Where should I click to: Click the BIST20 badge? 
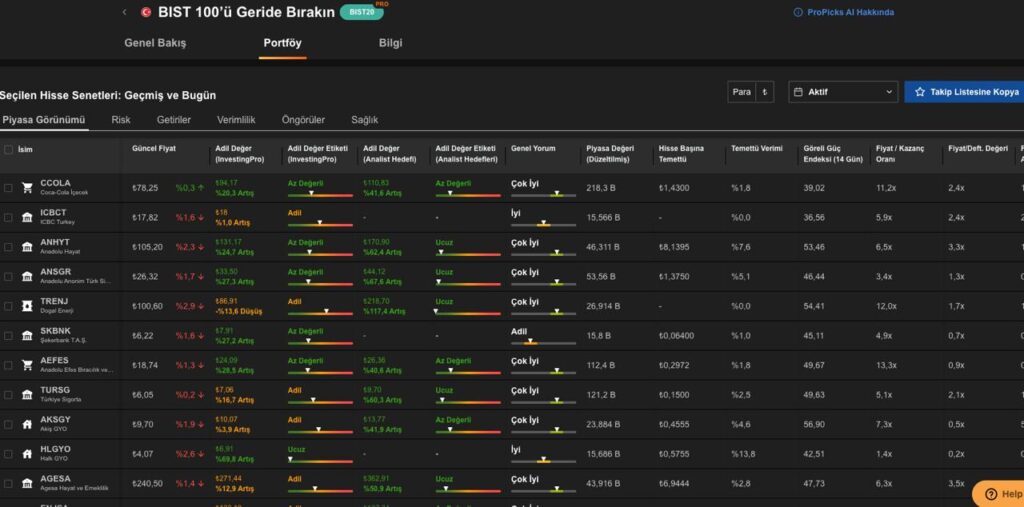361,12
